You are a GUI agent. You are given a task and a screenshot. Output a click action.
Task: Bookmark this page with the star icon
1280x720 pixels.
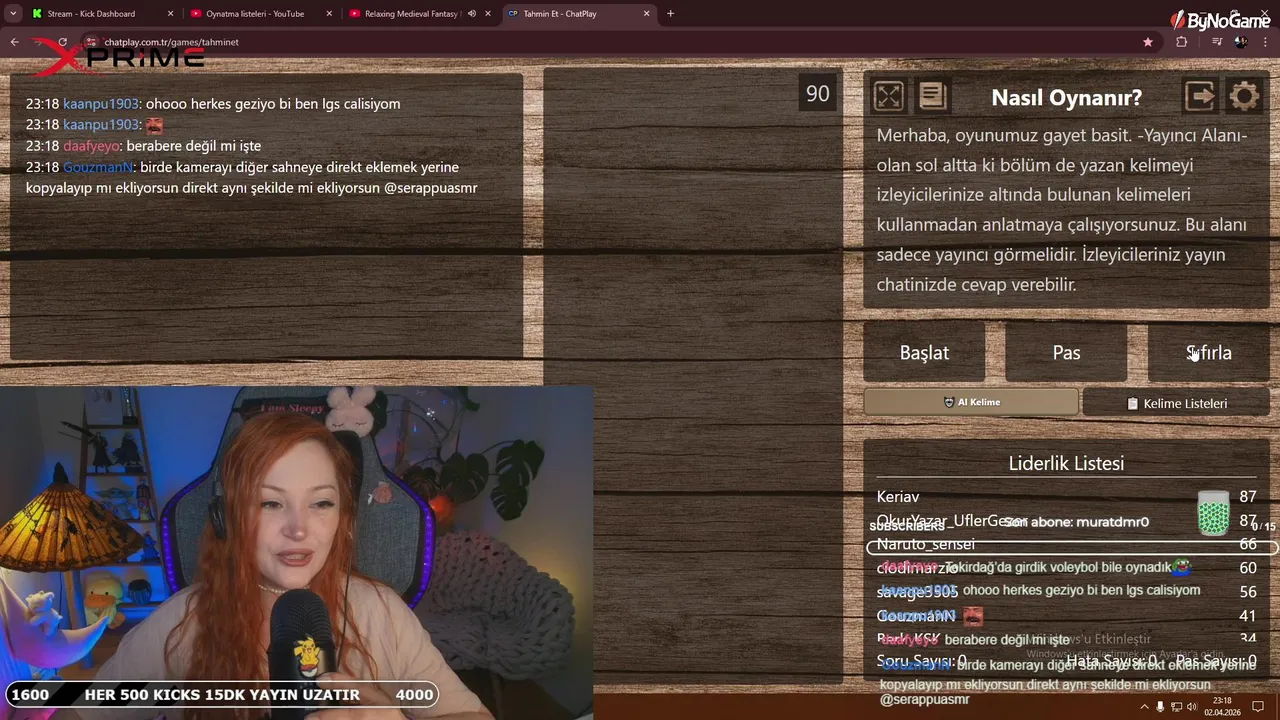coord(1148,42)
